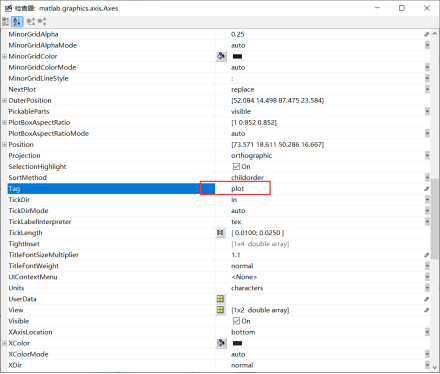This screenshot has height=374, width=440.
Task: Open the TickDir dropdown
Action: coord(427,200)
